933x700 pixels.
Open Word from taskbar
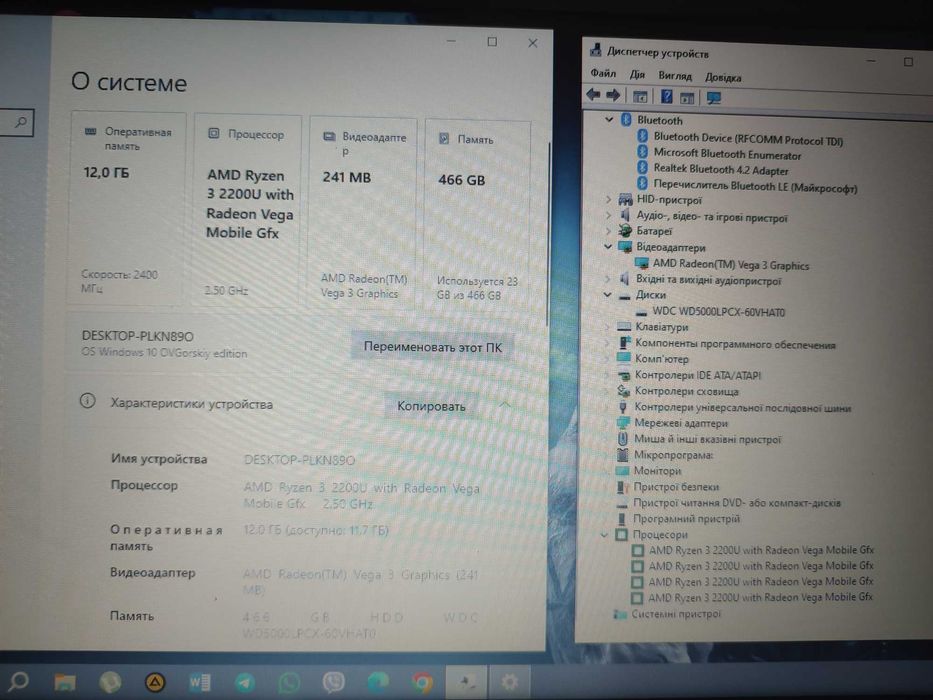(199, 682)
